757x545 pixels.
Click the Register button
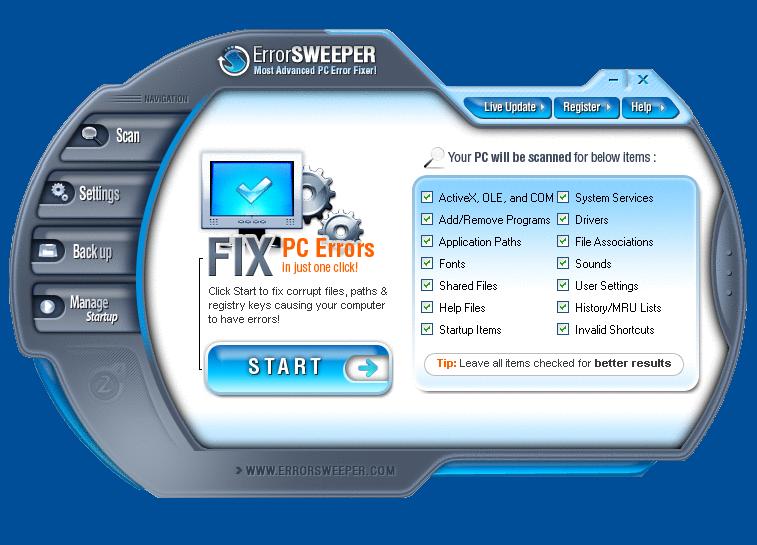click(586, 107)
